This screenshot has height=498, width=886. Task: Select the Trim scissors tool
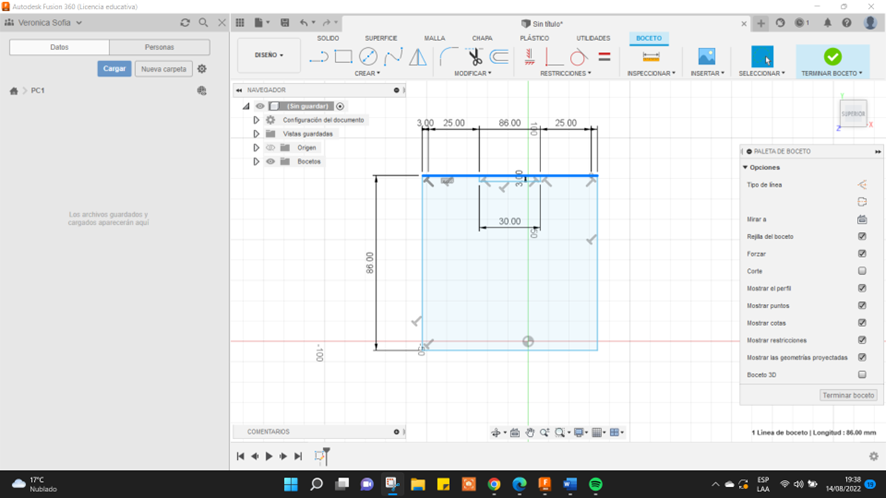coord(475,57)
